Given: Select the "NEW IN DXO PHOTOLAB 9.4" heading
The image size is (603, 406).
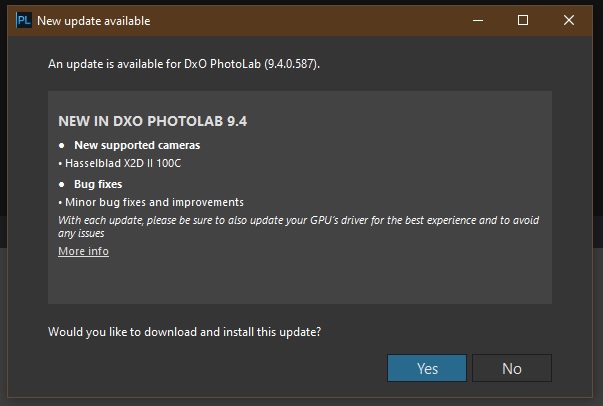Looking at the screenshot, I should pyautogui.click(x=152, y=122).
